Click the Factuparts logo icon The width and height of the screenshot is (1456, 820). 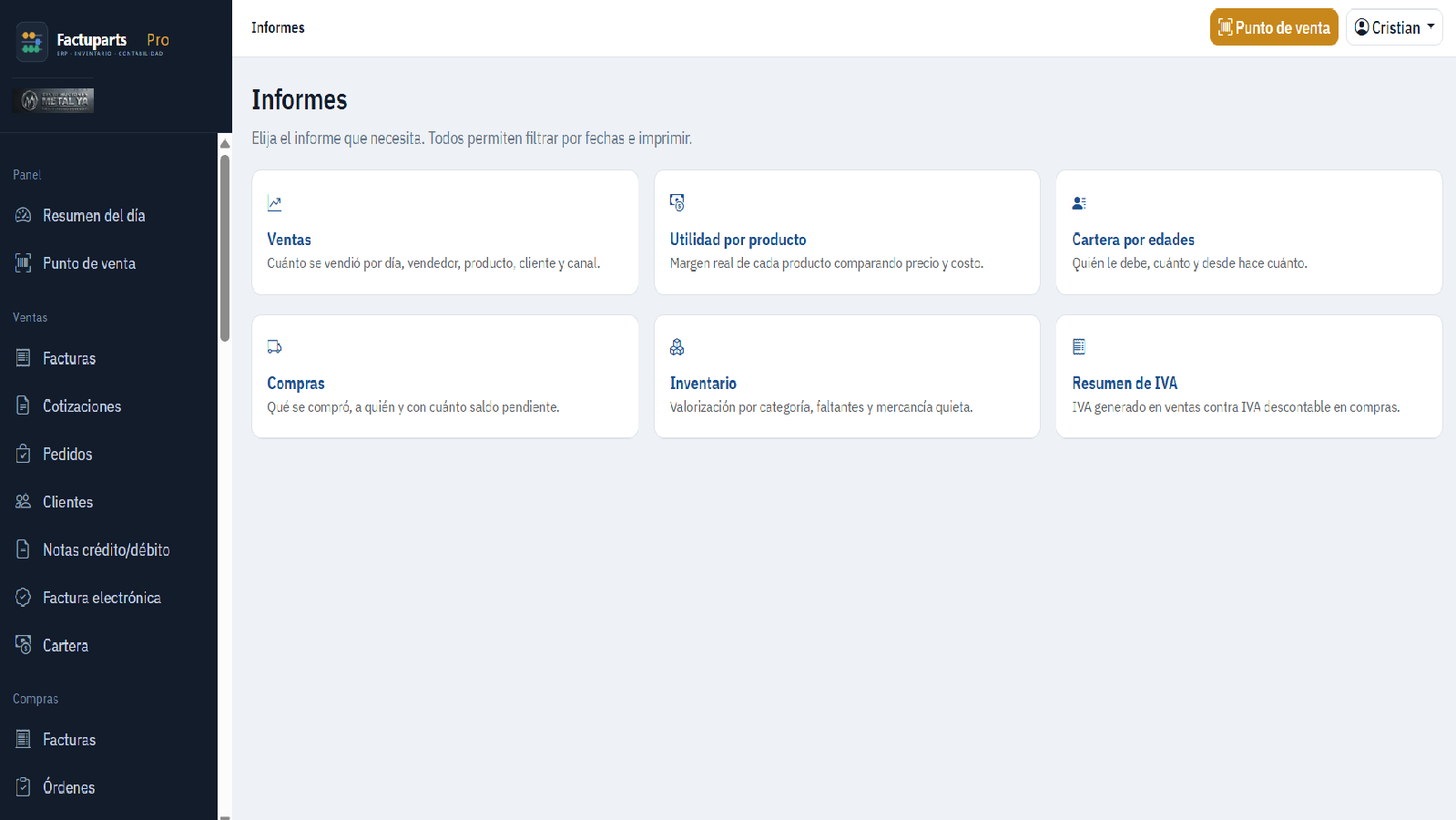tap(32, 42)
